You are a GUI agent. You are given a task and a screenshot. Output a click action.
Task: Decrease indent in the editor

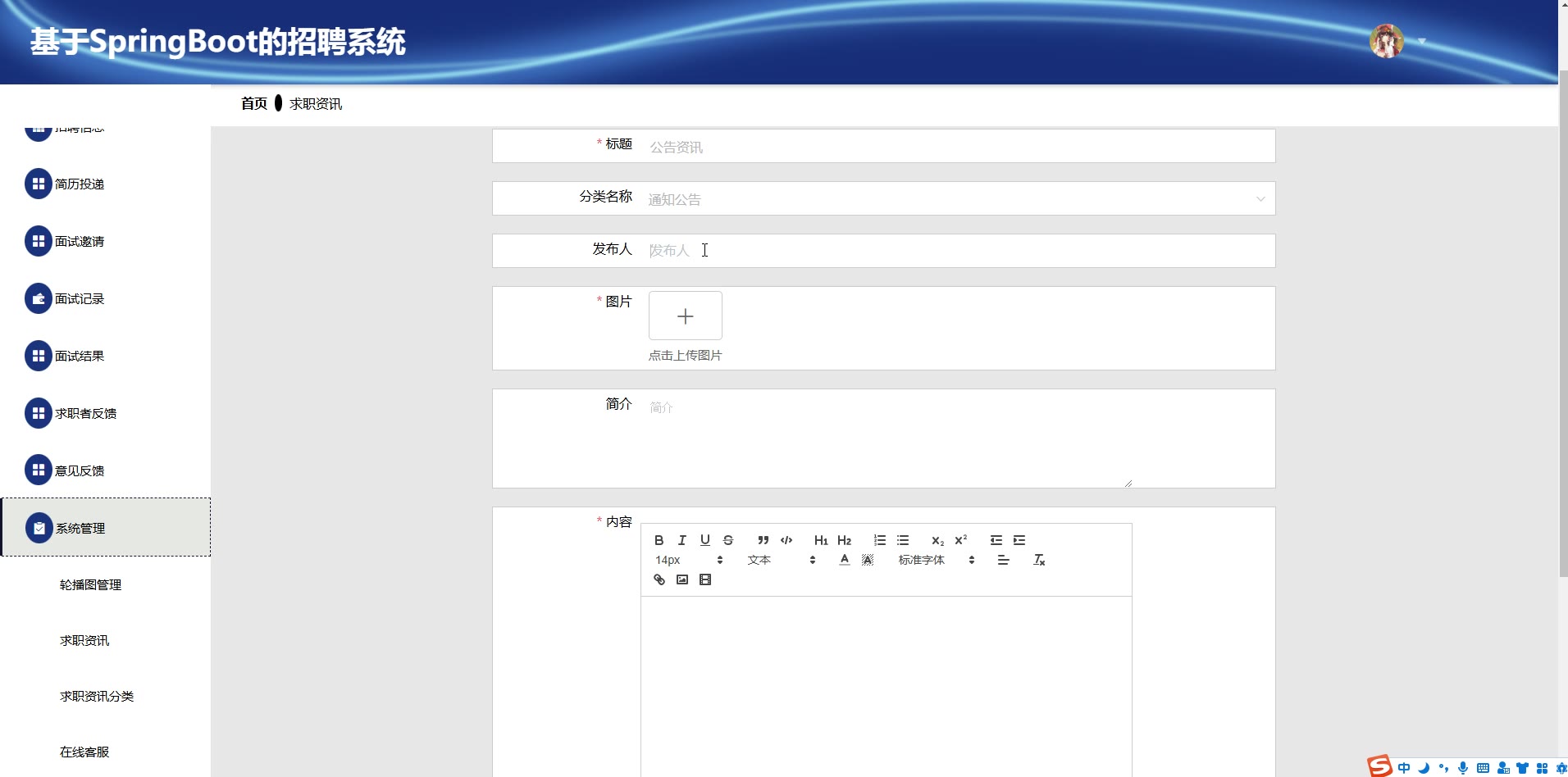pos(996,540)
